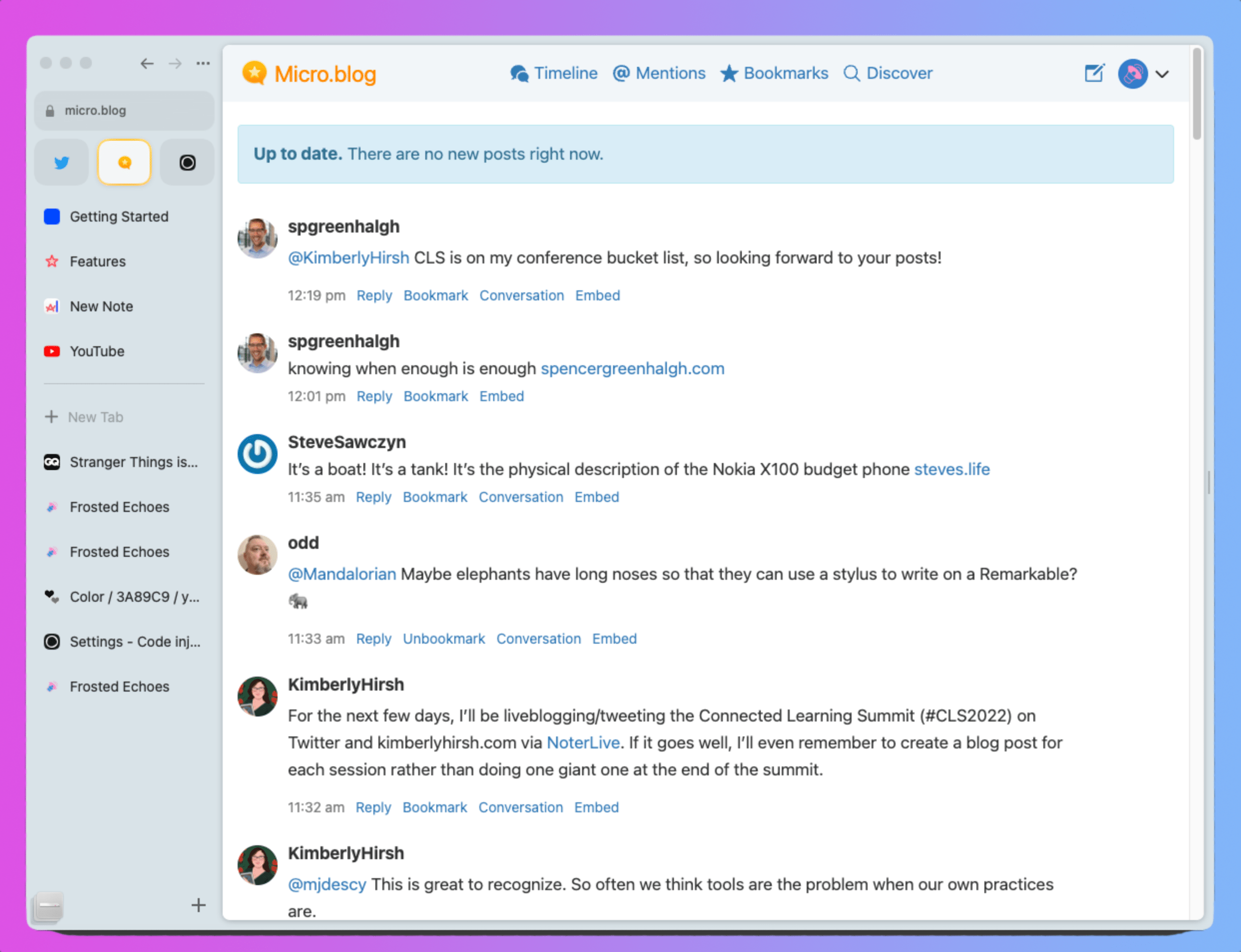Screen dimensions: 1241x952
Task: Click the browser forward arrow
Action: tap(175, 63)
